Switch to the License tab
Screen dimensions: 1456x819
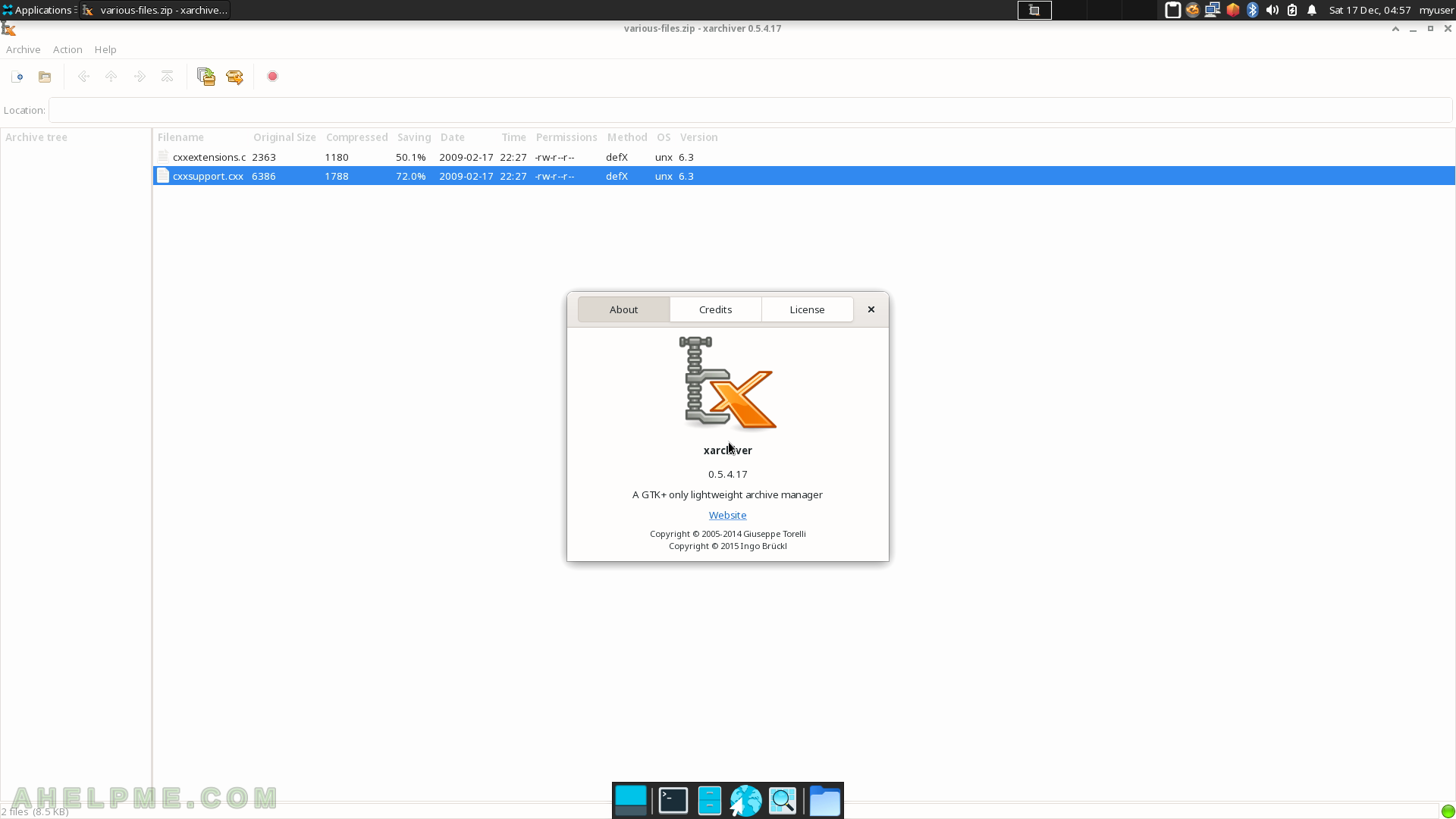[x=807, y=309]
